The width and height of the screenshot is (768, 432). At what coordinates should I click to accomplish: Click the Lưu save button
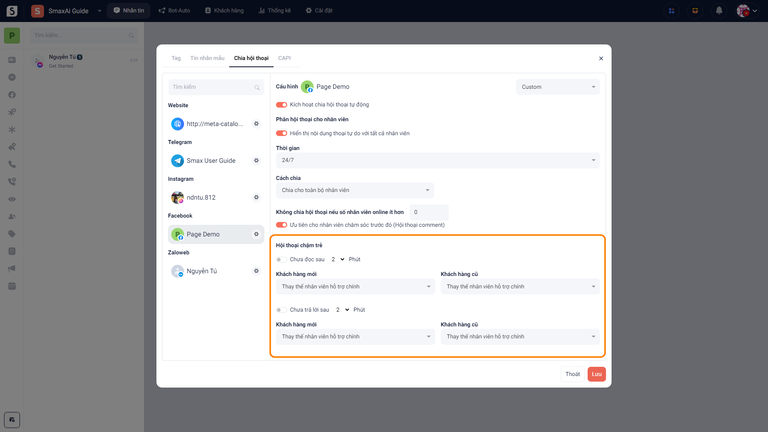coord(596,373)
